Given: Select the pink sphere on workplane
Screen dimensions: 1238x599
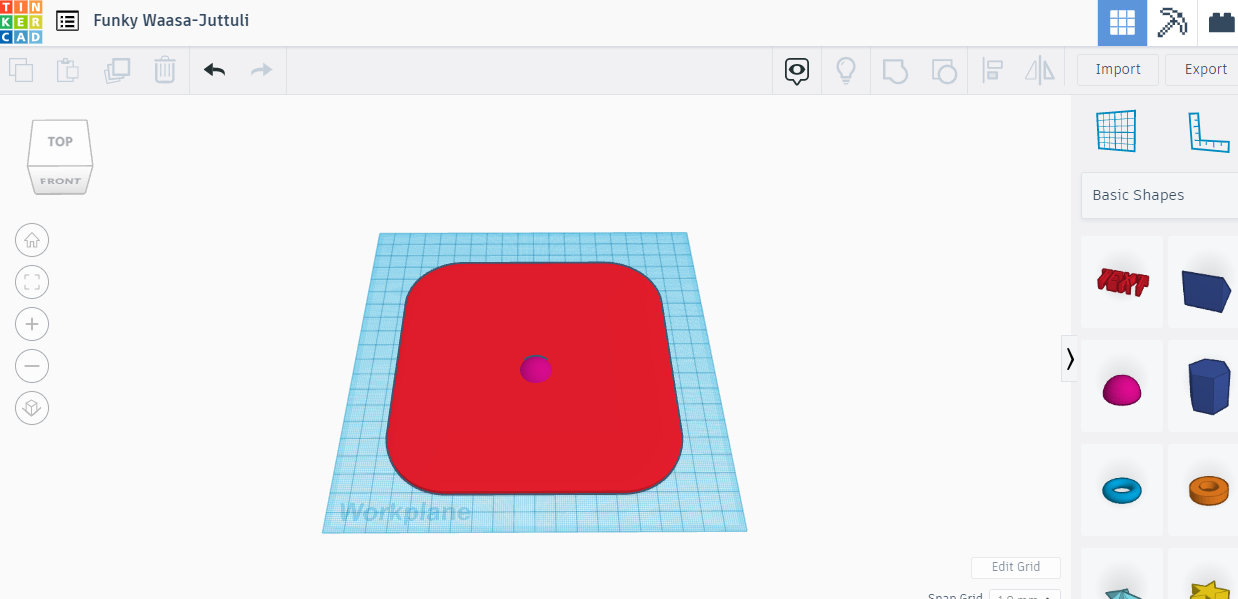Looking at the screenshot, I should pos(536,369).
